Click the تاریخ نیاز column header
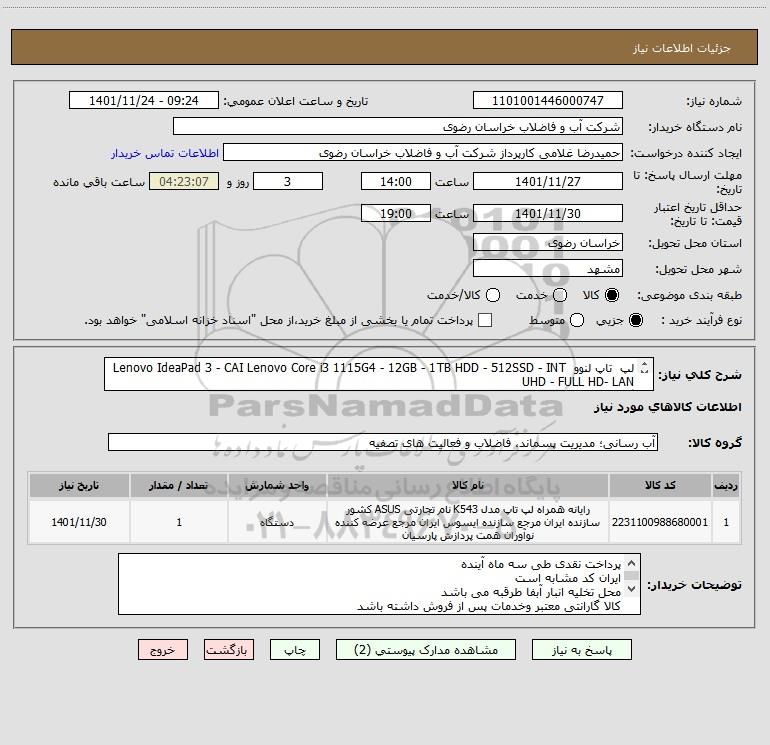Screen dimensions: 770x745 coord(79,485)
